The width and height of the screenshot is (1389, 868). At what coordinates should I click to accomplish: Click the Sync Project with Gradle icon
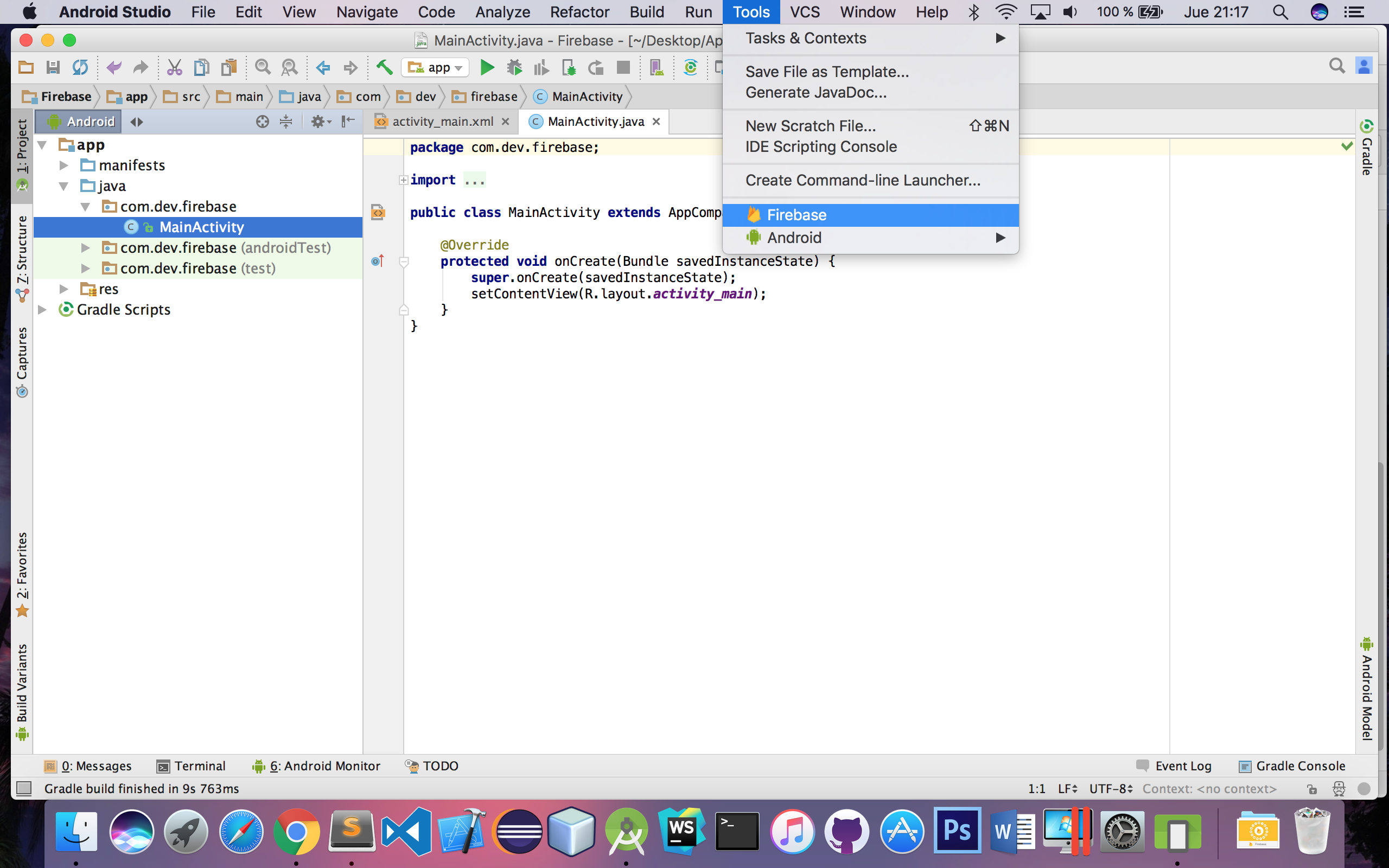point(691,68)
